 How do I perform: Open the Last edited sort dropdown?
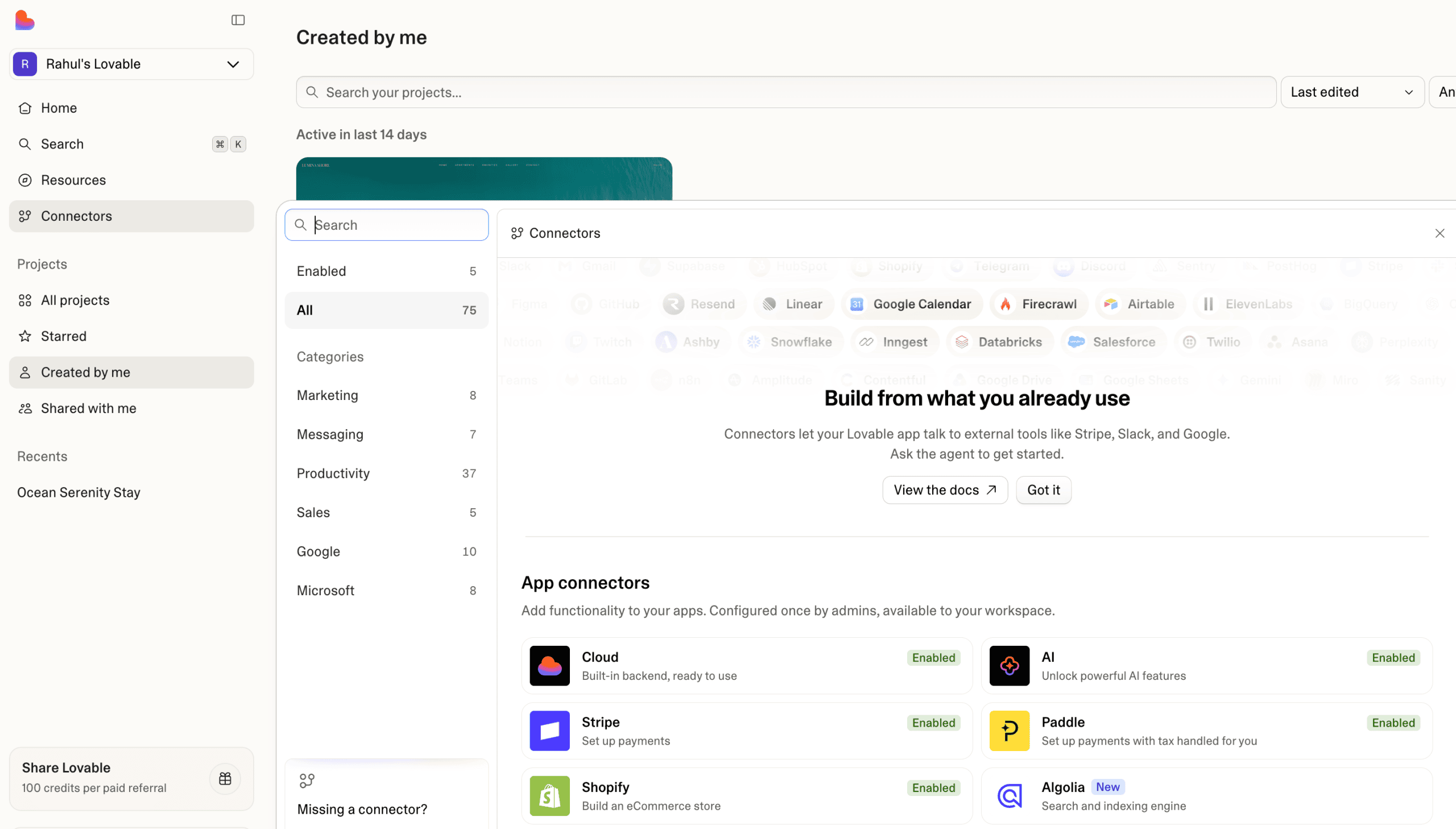click(1352, 92)
